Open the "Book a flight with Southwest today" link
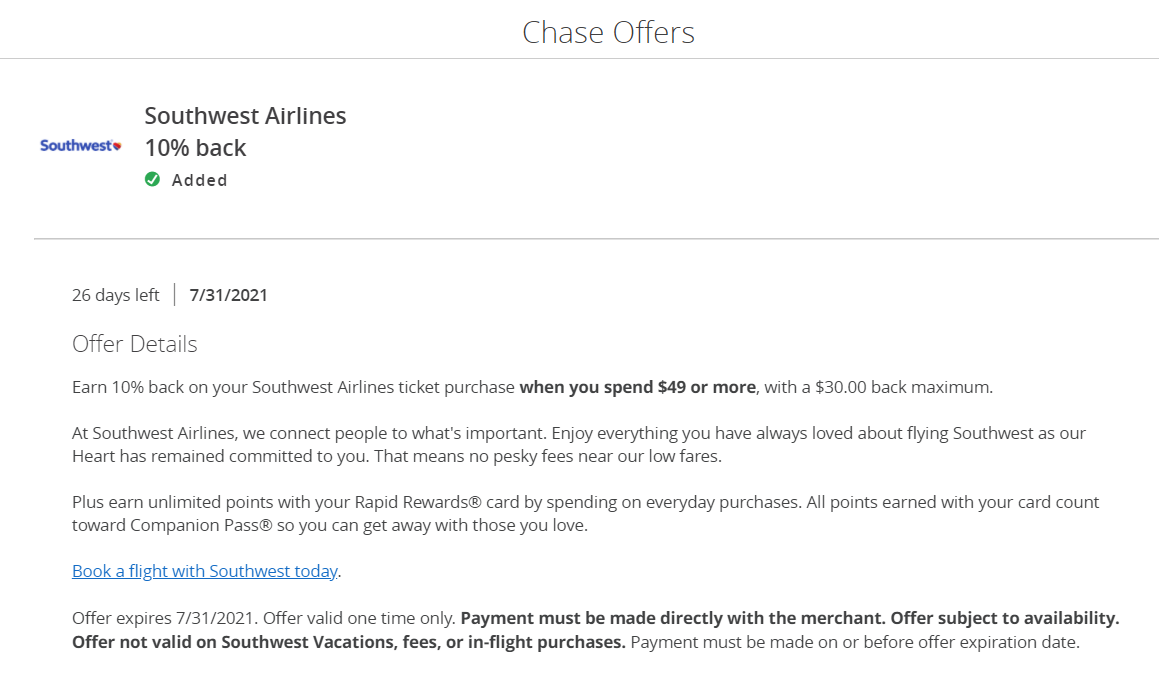This screenshot has height=677, width=1159. coord(204,570)
